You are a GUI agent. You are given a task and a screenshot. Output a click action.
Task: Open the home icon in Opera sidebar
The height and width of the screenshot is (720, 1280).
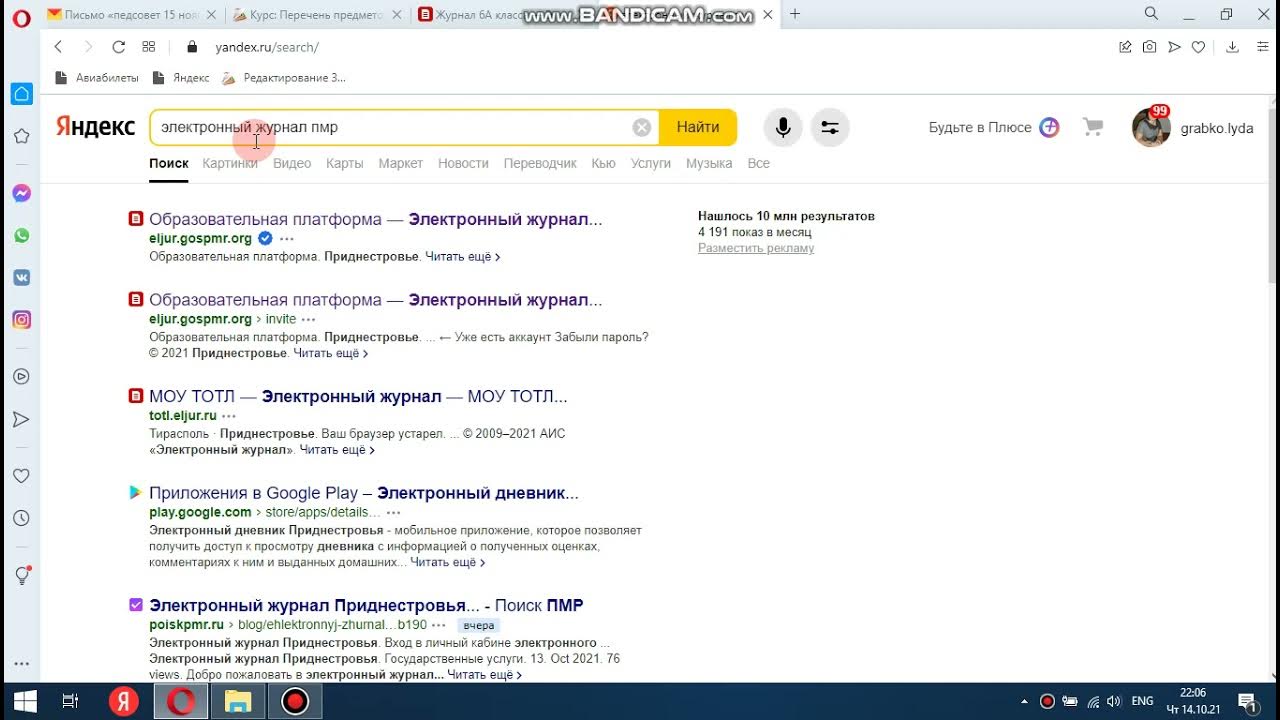(21, 94)
